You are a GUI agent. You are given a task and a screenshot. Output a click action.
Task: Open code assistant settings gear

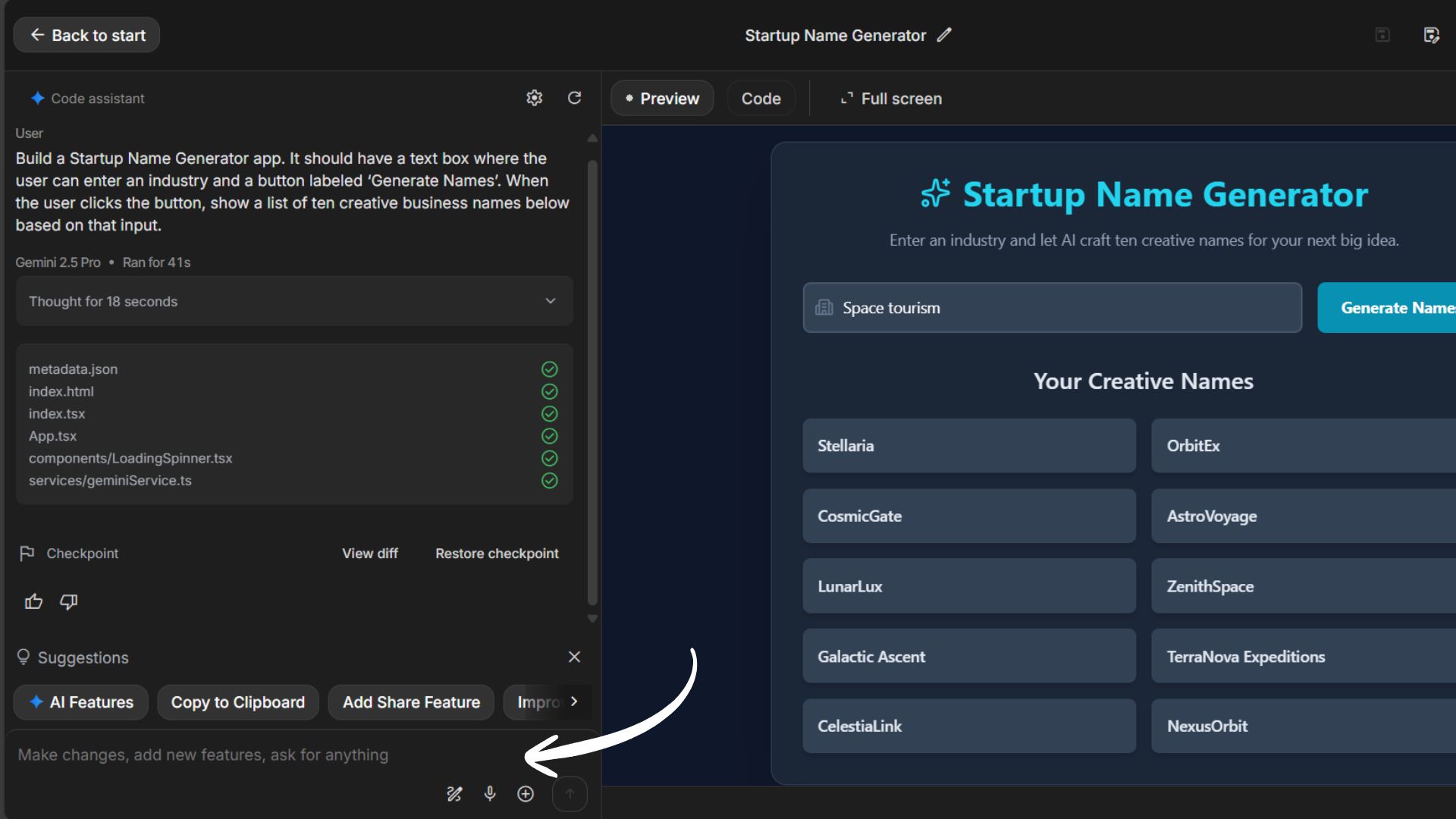pyautogui.click(x=534, y=98)
